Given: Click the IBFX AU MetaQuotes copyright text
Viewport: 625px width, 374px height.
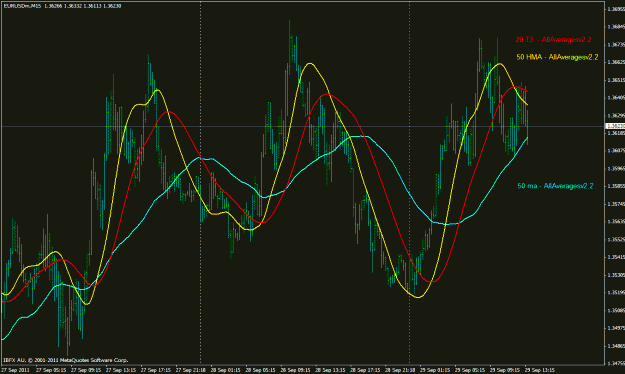Looking at the screenshot, I should pyautogui.click(x=66, y=360).
